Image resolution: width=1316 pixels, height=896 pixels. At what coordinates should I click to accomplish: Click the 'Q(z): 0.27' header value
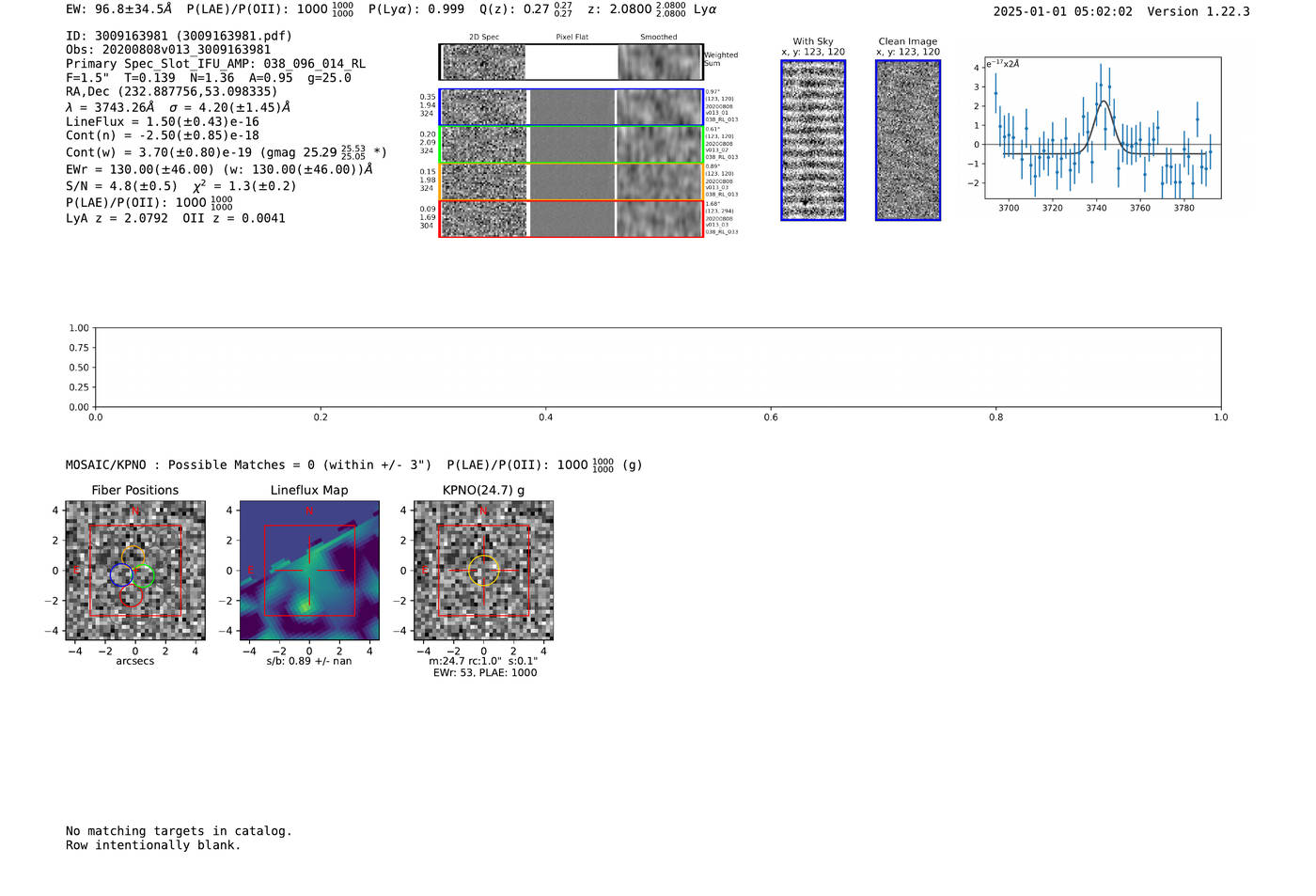[525, 9]
